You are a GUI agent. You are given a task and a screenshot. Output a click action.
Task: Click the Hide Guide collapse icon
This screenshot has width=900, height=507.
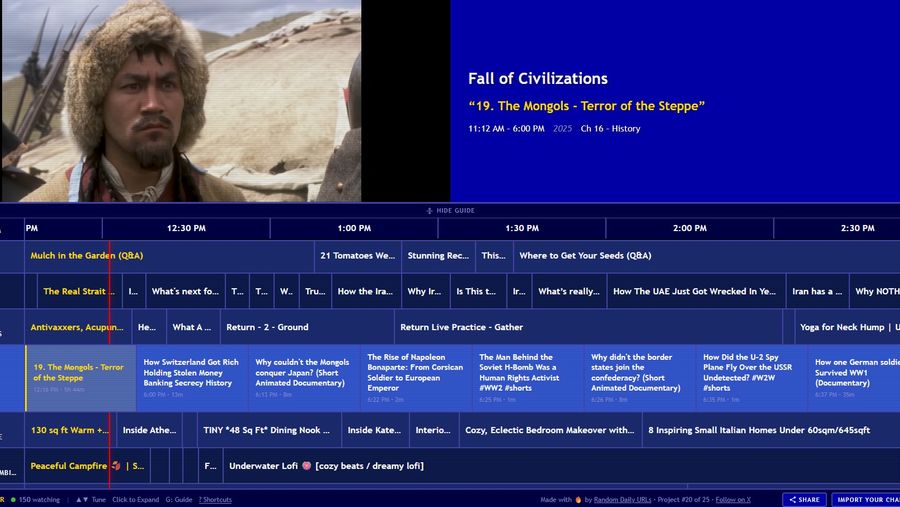pyautogui.click(x=429, y=211)
